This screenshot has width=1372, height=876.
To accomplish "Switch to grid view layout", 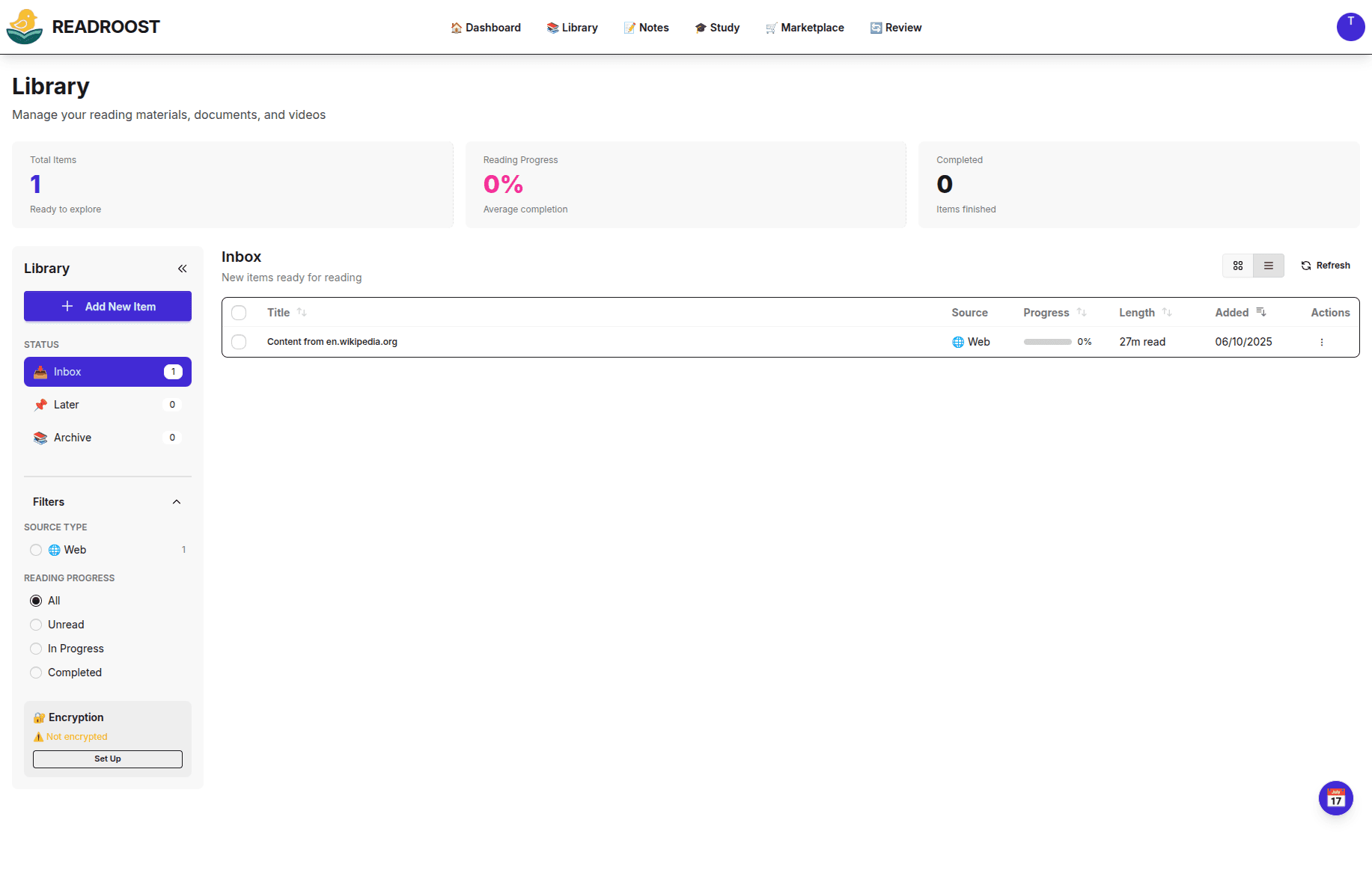I will [x=1238, y=266].
